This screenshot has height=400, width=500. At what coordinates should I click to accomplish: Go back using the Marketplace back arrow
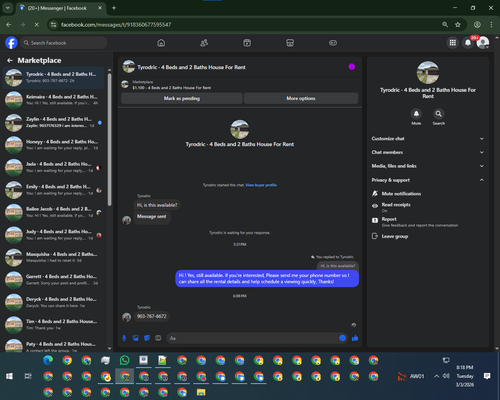(x=10, y=60)
